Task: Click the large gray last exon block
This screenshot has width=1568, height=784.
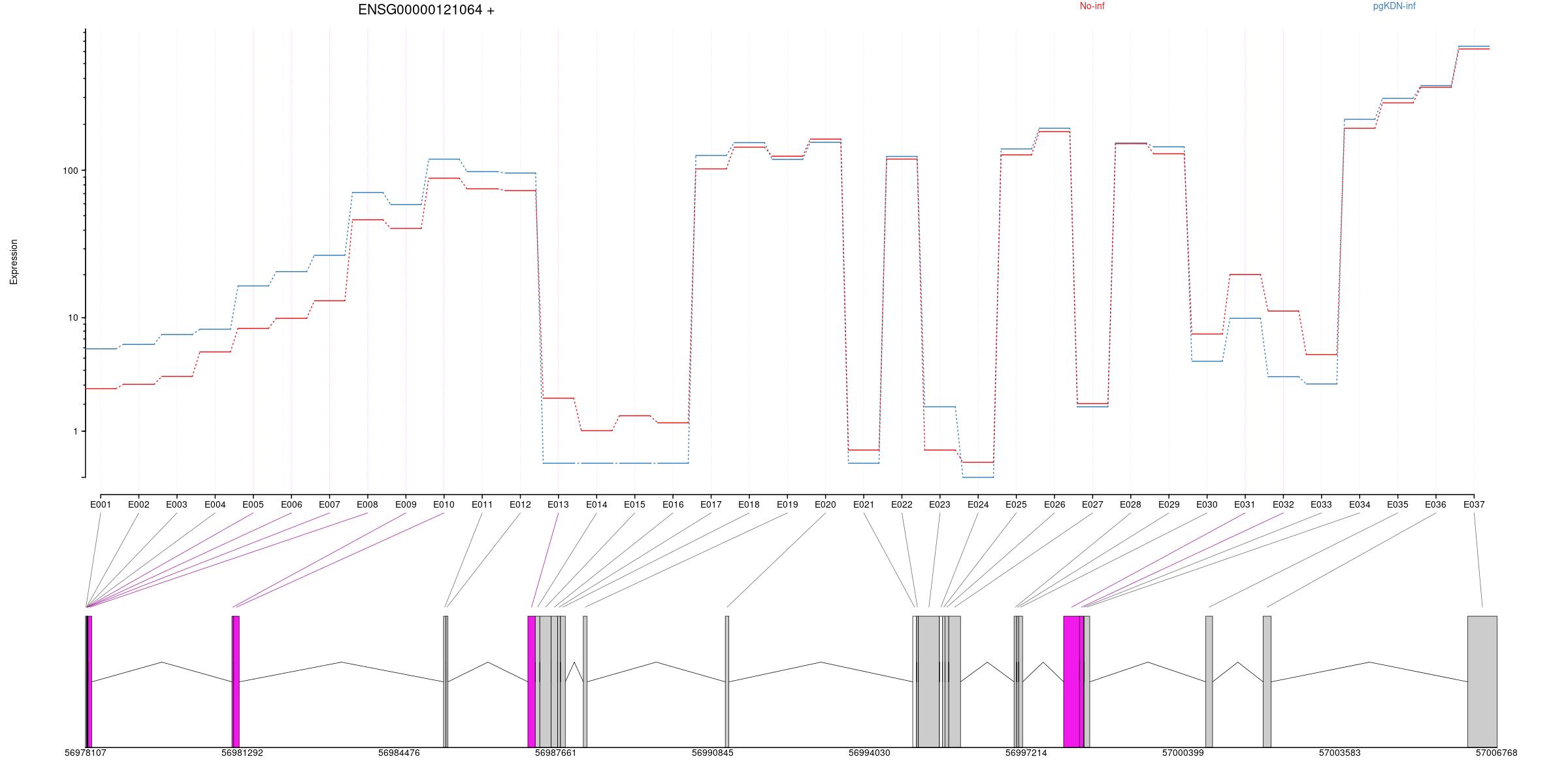Action: tap(1482, 681)
